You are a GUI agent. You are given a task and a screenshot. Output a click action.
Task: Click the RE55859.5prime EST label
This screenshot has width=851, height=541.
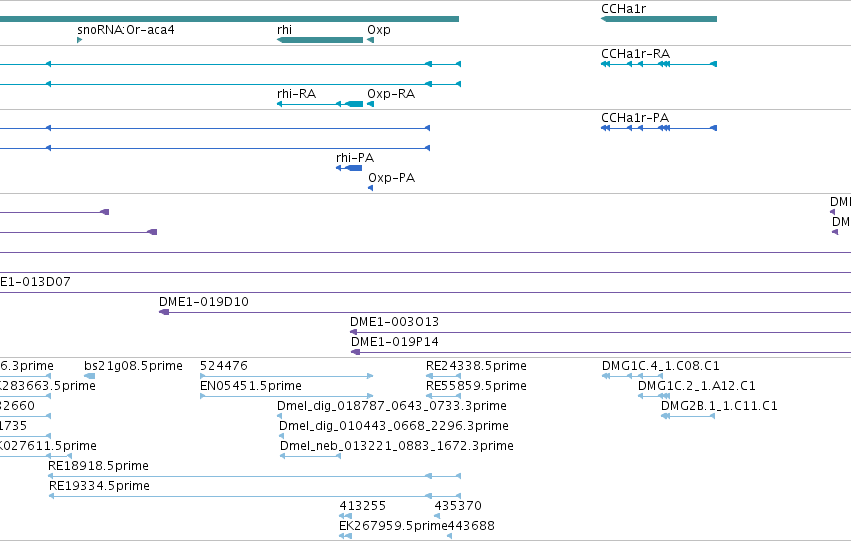tap(476, 386)
